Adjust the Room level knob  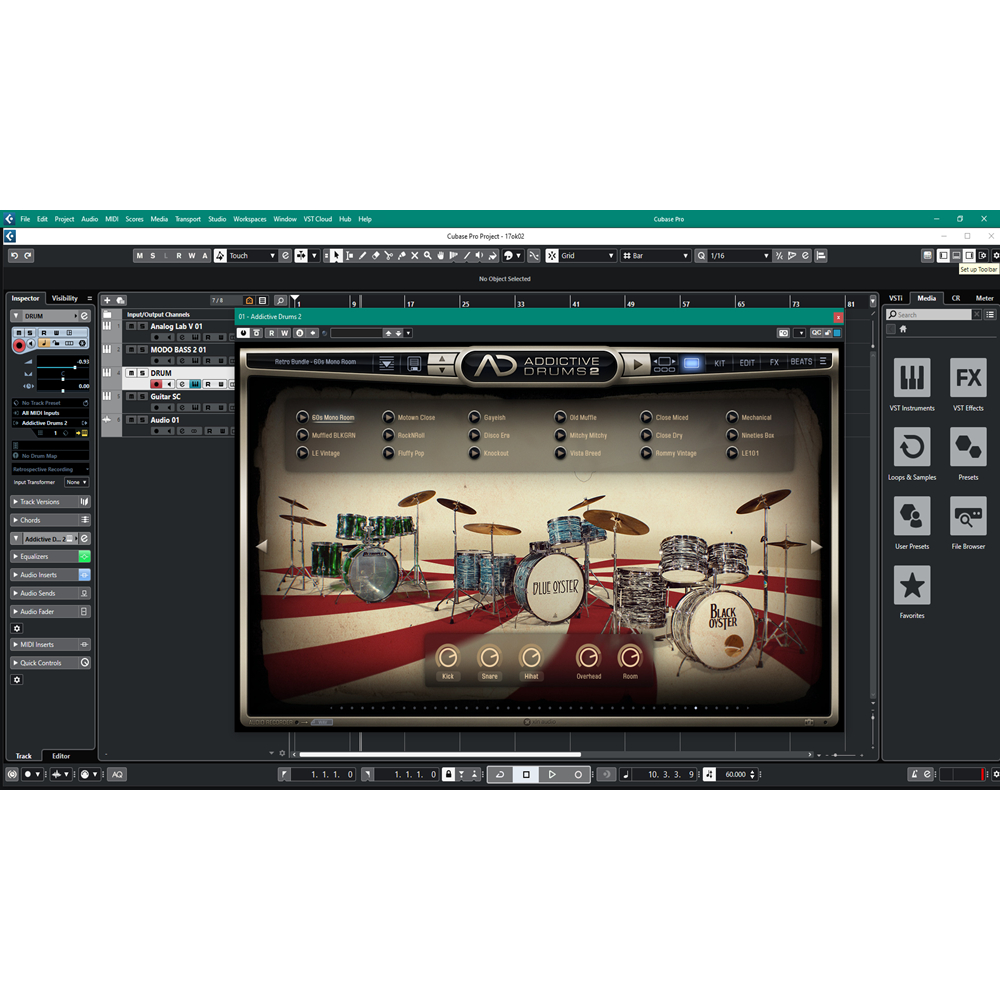coord(630,657)
